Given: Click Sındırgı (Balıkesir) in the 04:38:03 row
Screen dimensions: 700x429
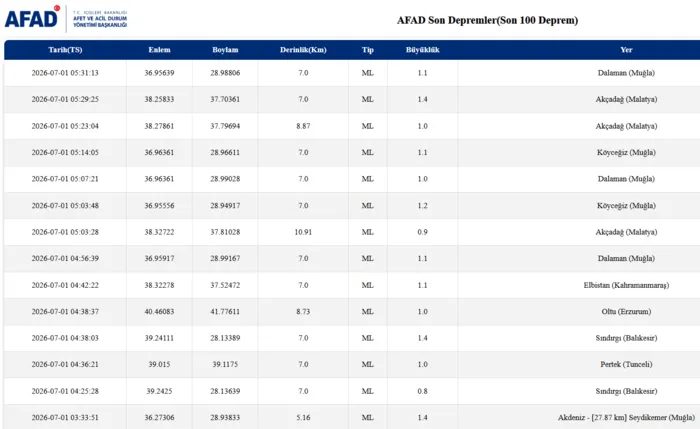Looking at the screenshot, I should coord(626,338).
